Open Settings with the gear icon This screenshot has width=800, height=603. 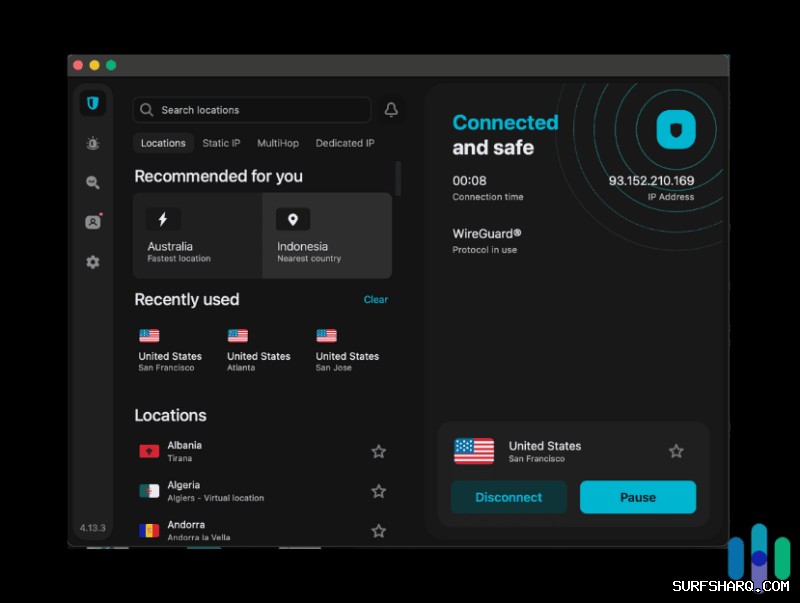(92, 262)
